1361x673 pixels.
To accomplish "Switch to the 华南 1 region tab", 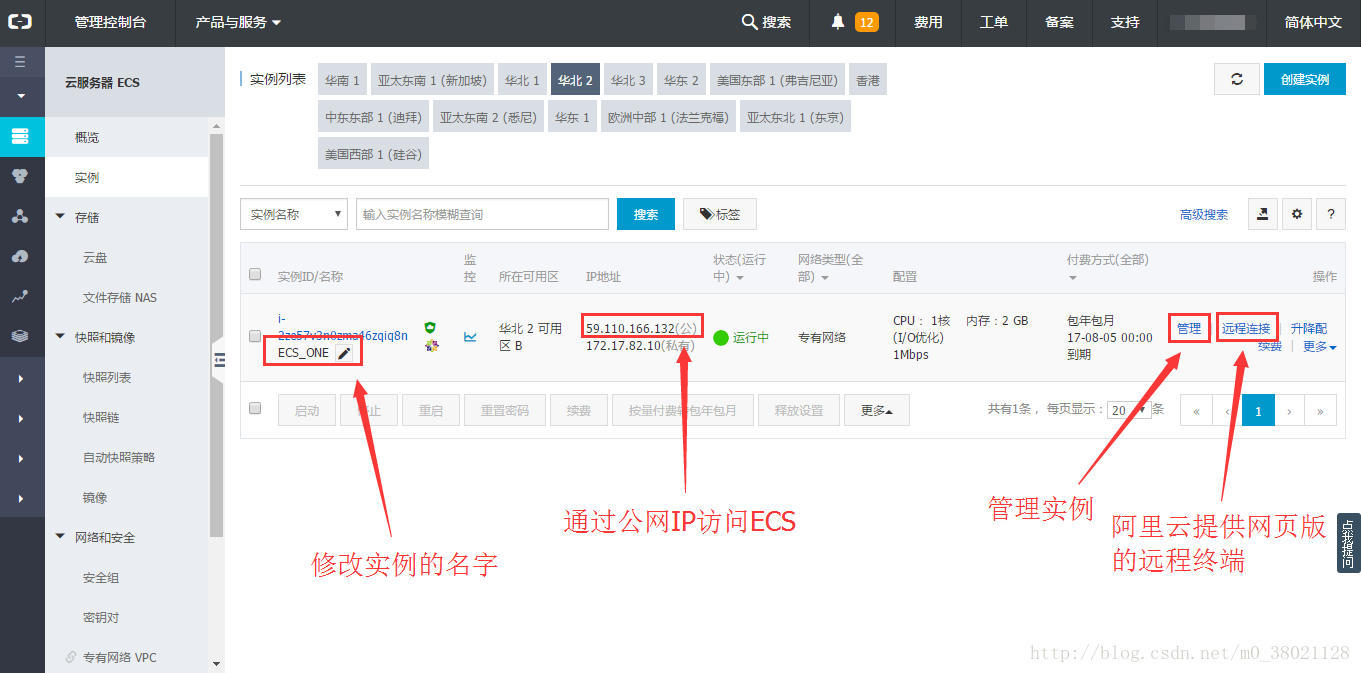I will (343, 80).
